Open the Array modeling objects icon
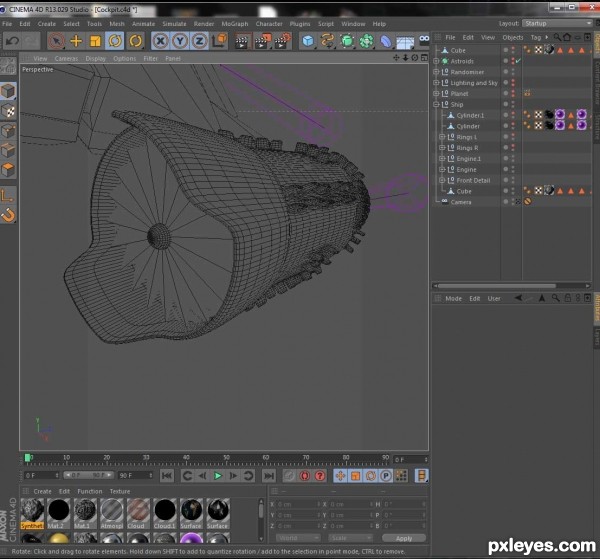The image size is (600, 559). [366, 41]
